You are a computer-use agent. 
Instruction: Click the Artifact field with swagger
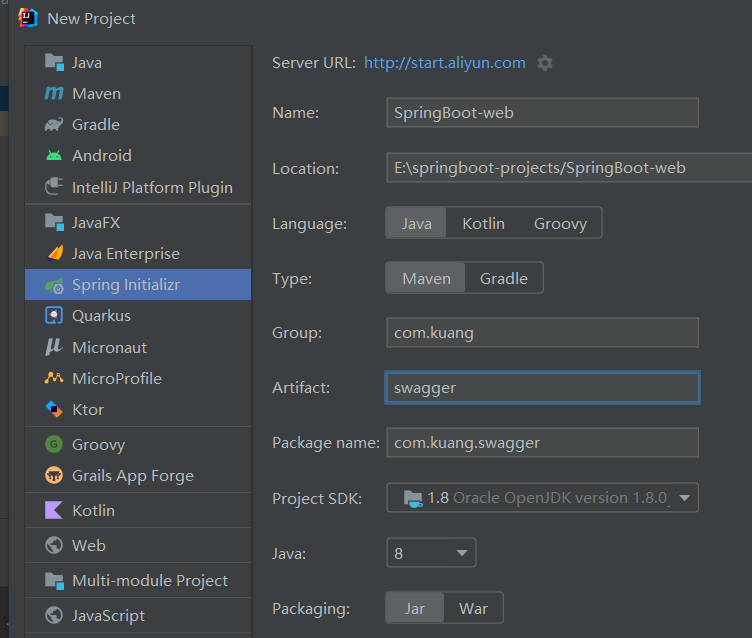(x=542, y=388)
